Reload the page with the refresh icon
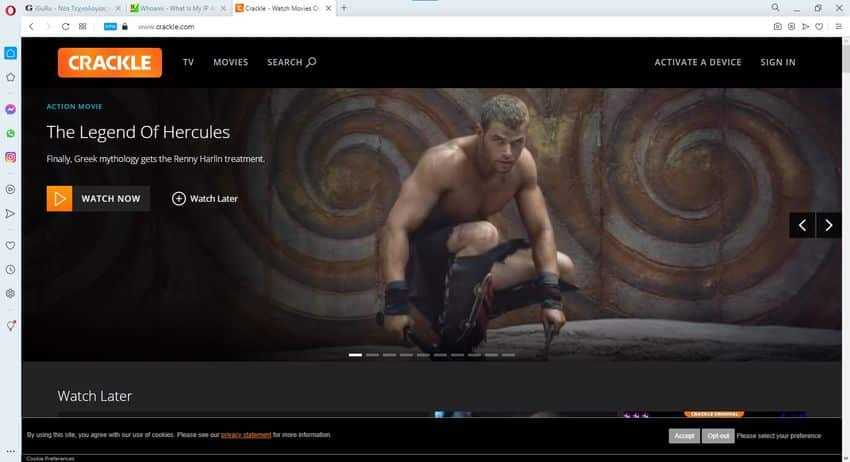The image size is (850, 462). point(65,27)
